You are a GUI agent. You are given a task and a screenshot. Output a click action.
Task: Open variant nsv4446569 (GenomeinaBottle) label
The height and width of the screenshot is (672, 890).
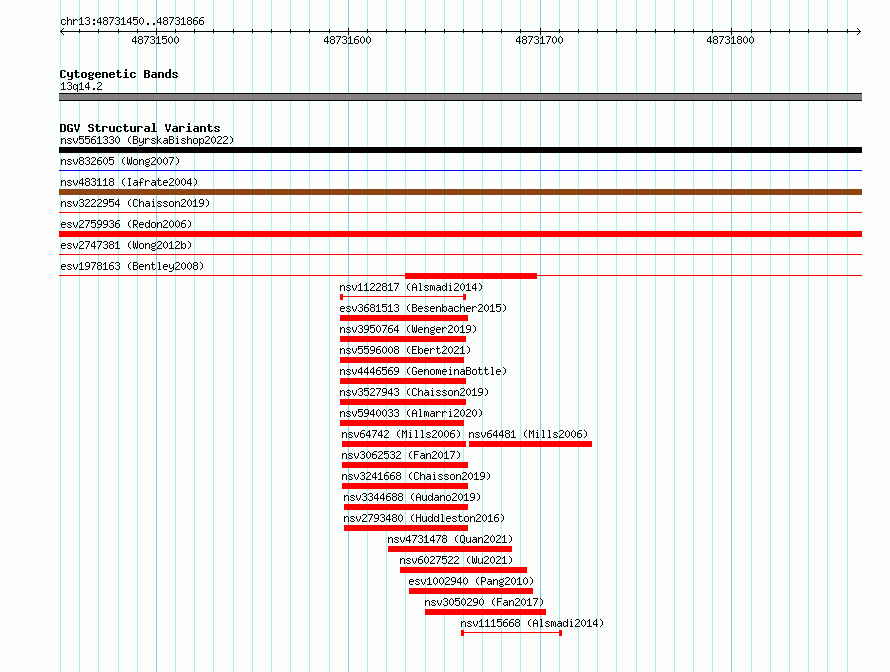[x=423, y=371]
